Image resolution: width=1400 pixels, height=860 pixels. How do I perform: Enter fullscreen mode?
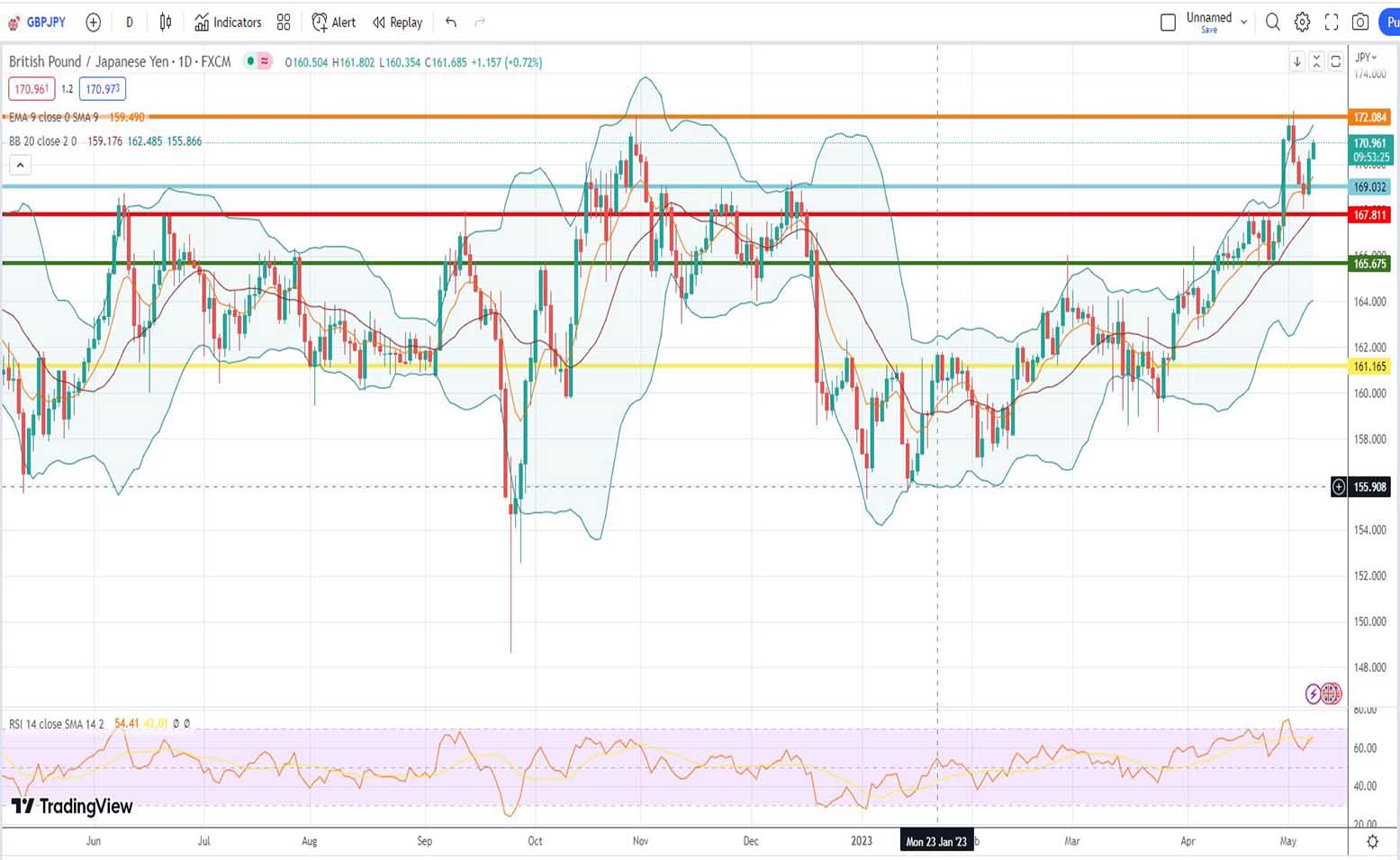1332,23
